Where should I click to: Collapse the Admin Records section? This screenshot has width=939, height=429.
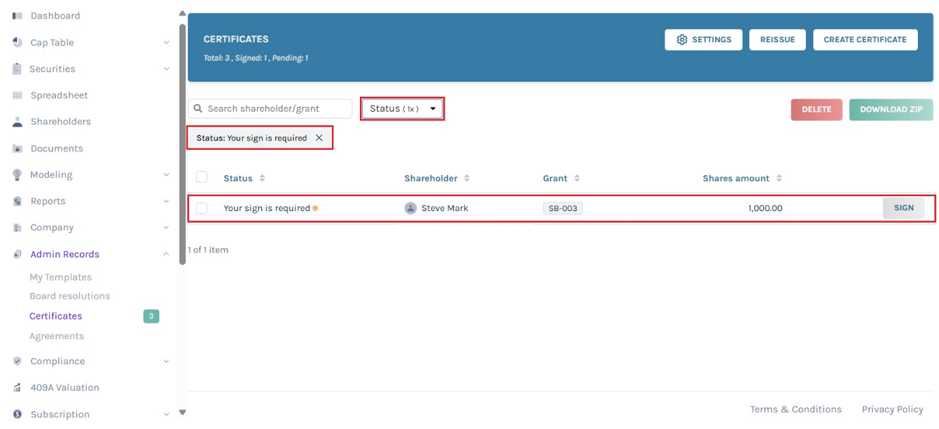[x=166, y=254]
